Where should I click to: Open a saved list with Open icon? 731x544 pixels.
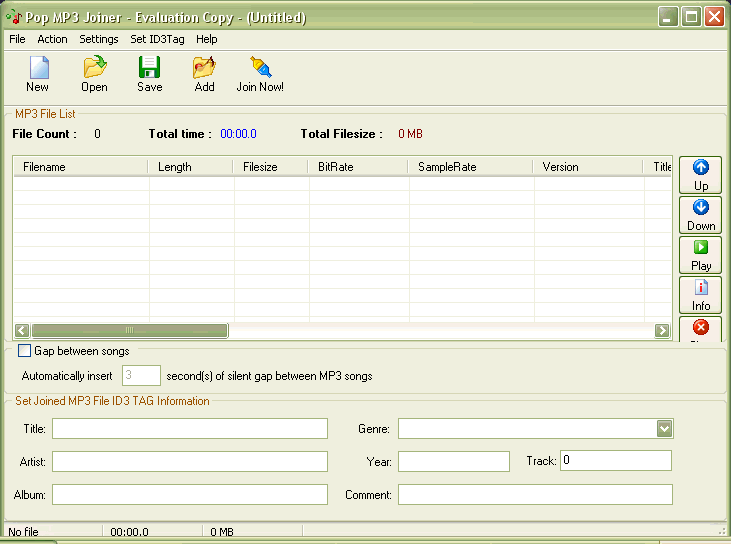tap(95, 67)
